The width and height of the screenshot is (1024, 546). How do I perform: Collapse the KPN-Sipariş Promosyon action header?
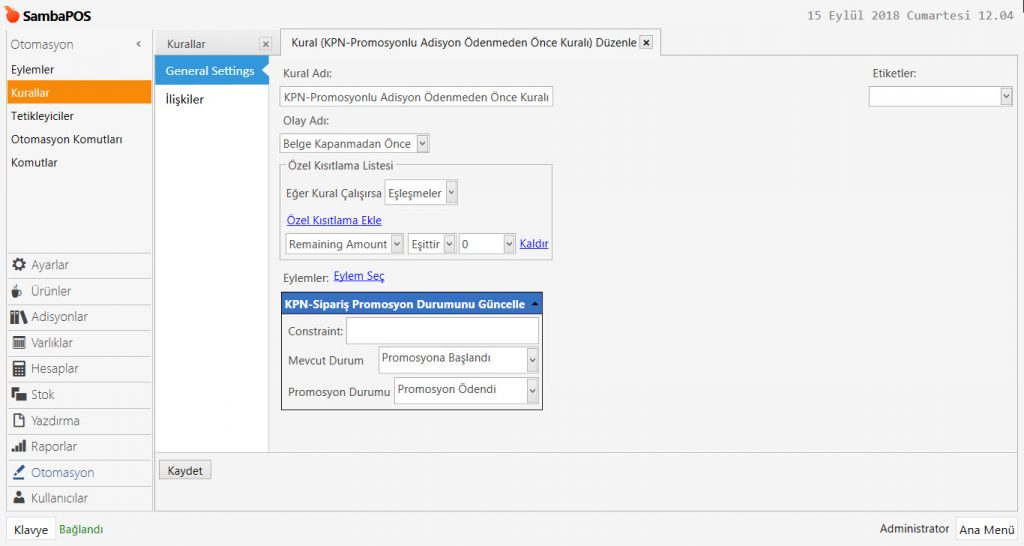pos(535,304)
